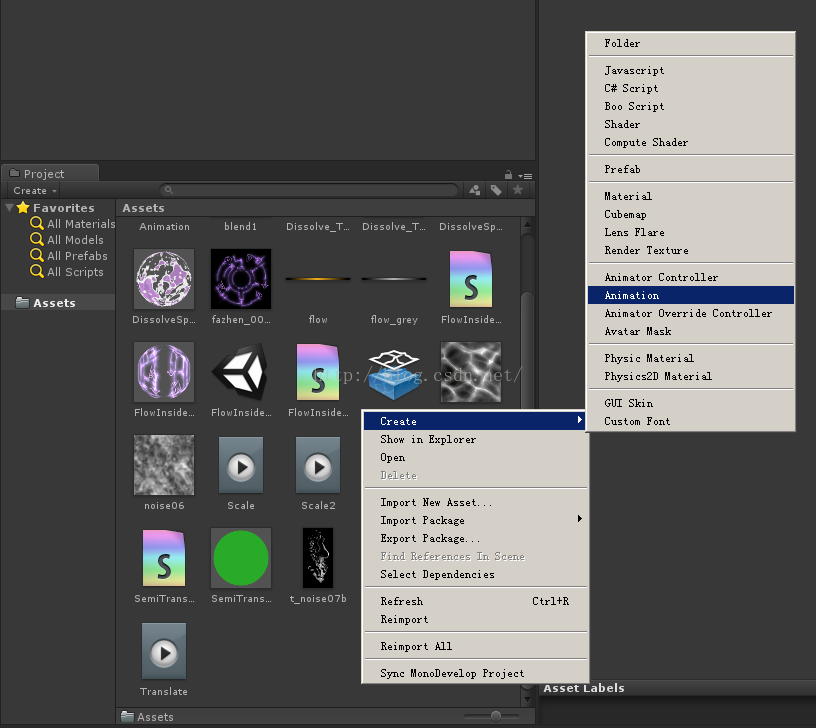Adjust the asset icon size slider
Image resolution: width=816 pixels, height=728 pixels.
coord(496,716)
